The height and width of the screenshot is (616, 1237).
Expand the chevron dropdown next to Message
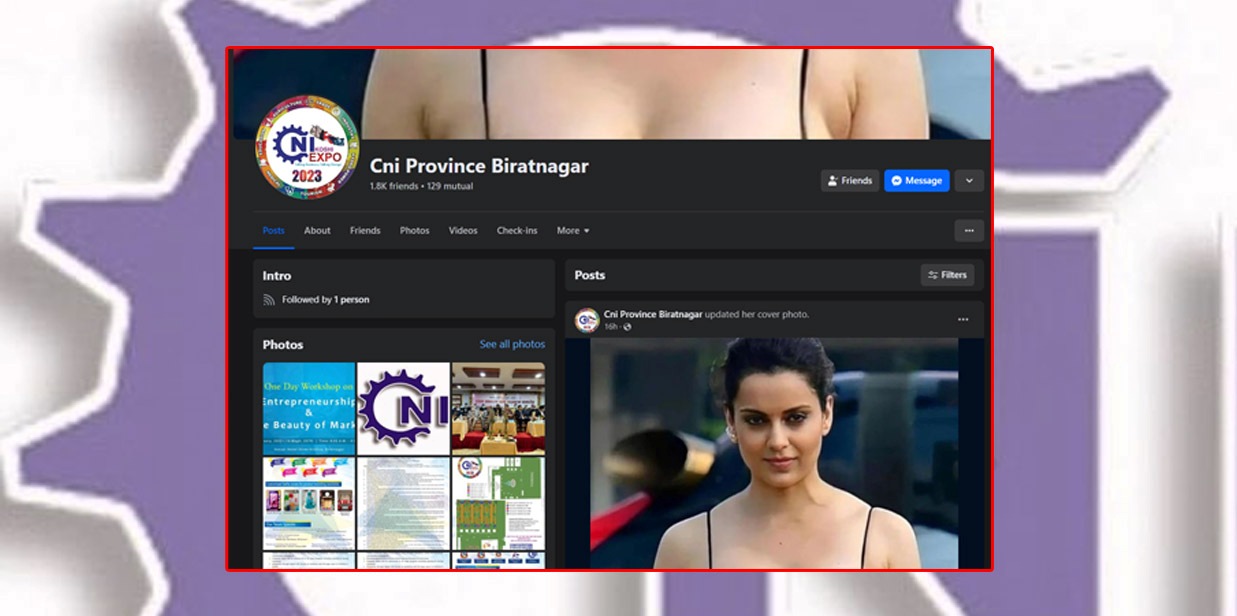[x=968, y=181]
